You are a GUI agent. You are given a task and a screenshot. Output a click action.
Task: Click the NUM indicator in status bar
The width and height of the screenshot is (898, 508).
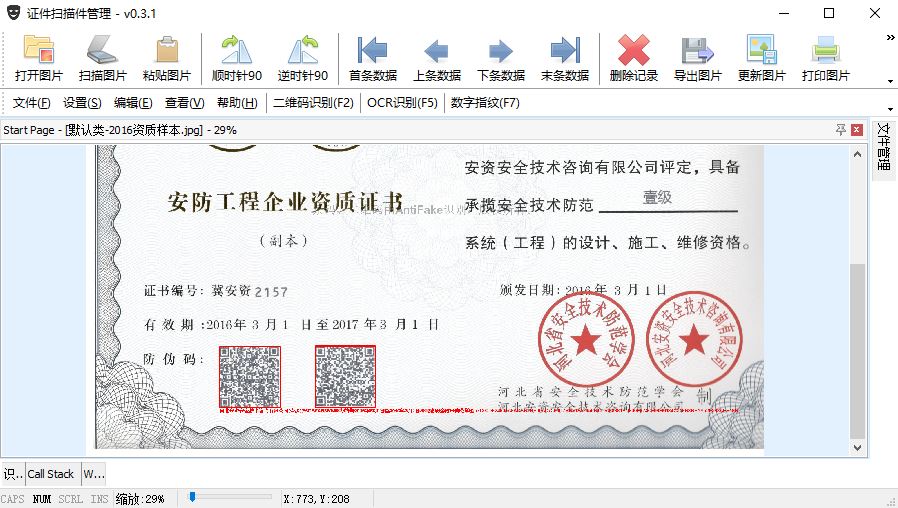42,499
